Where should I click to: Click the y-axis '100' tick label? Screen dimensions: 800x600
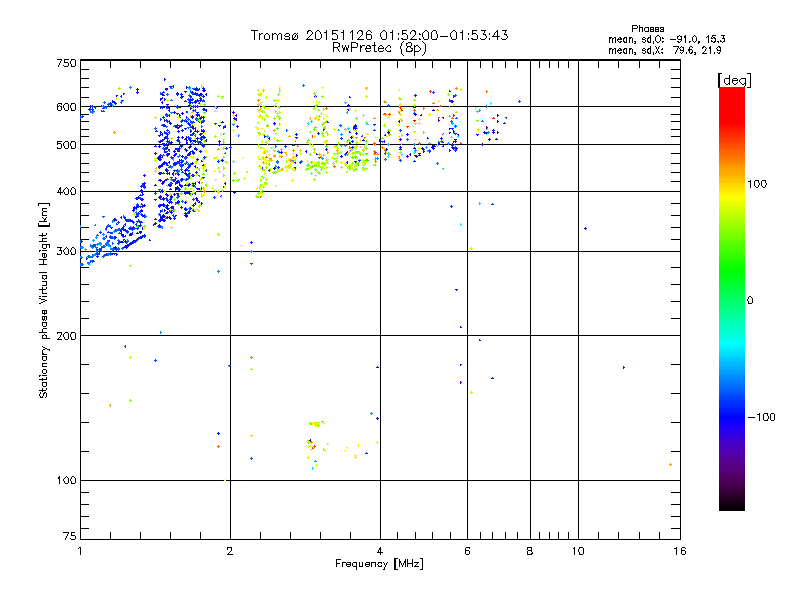66,481
